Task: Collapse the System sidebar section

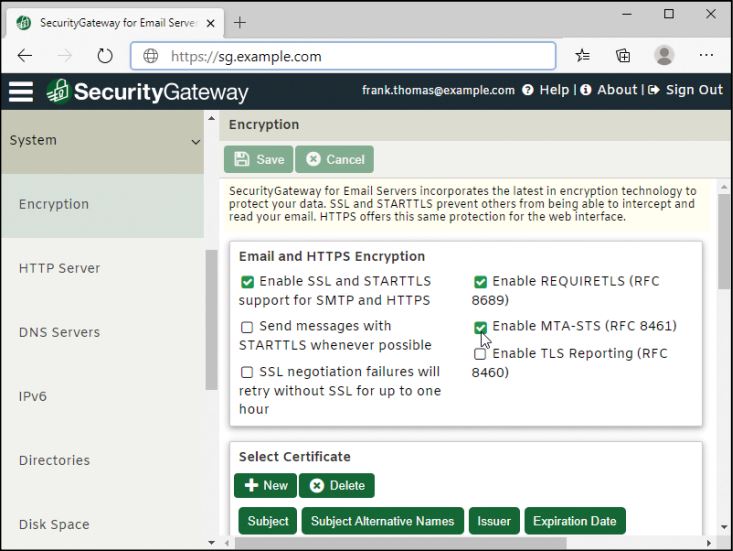Action: pyautogui.click(x=102, y=142)
